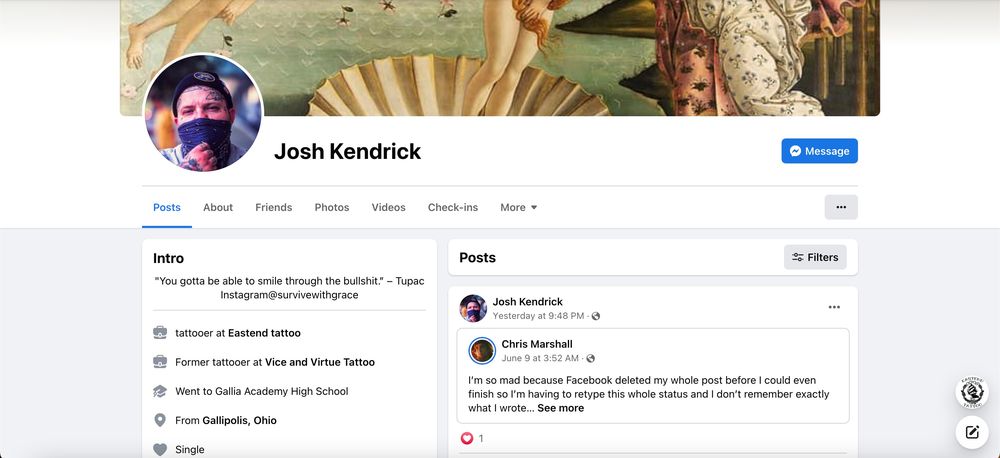Viewport: 1000px width, 458px height.
Task: Click Josh Kendrick's small post avatar
Action: point(473,308)
